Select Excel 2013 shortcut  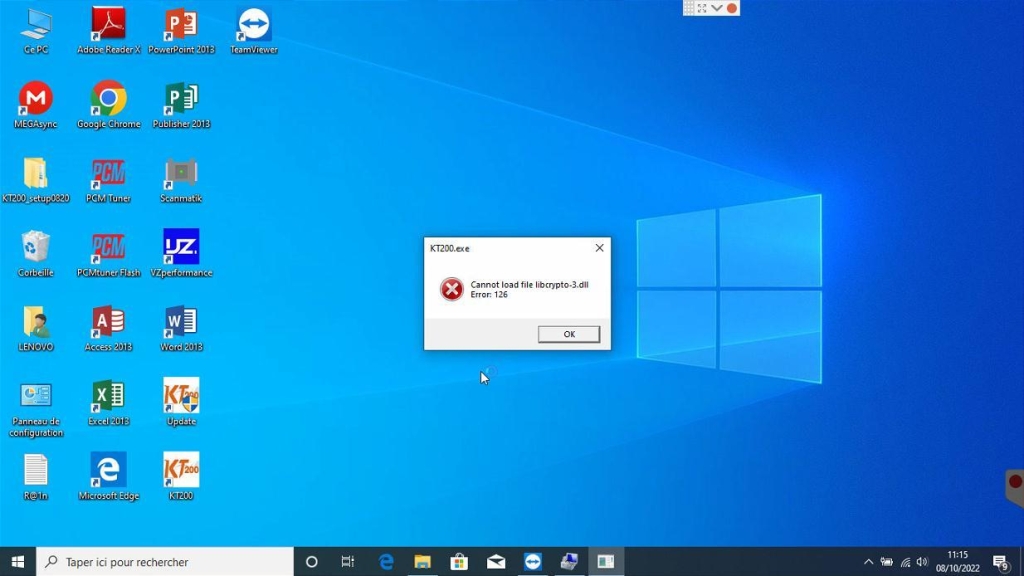108,402
